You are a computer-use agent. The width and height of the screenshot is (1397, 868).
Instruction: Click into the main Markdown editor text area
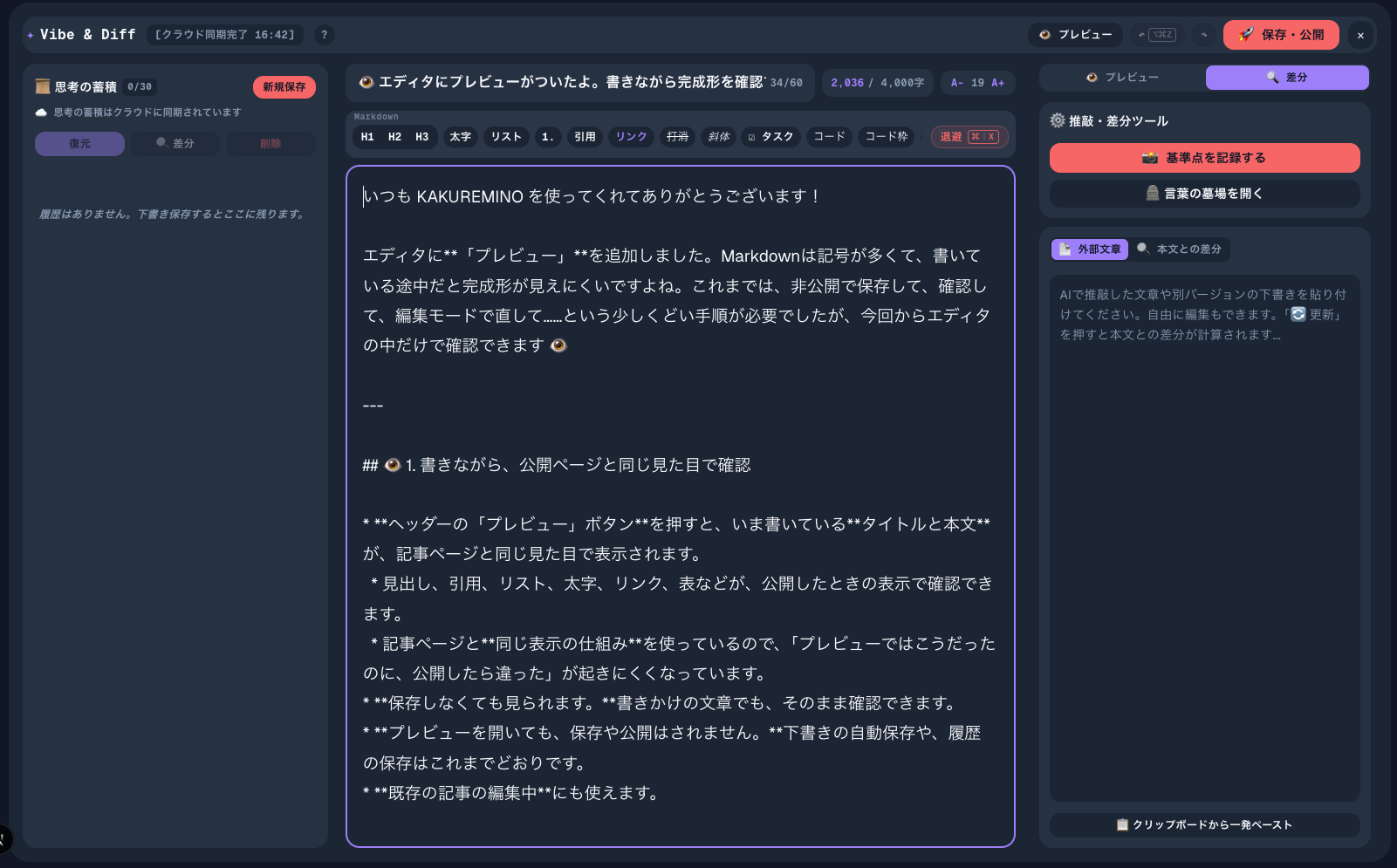coord(681,506)
